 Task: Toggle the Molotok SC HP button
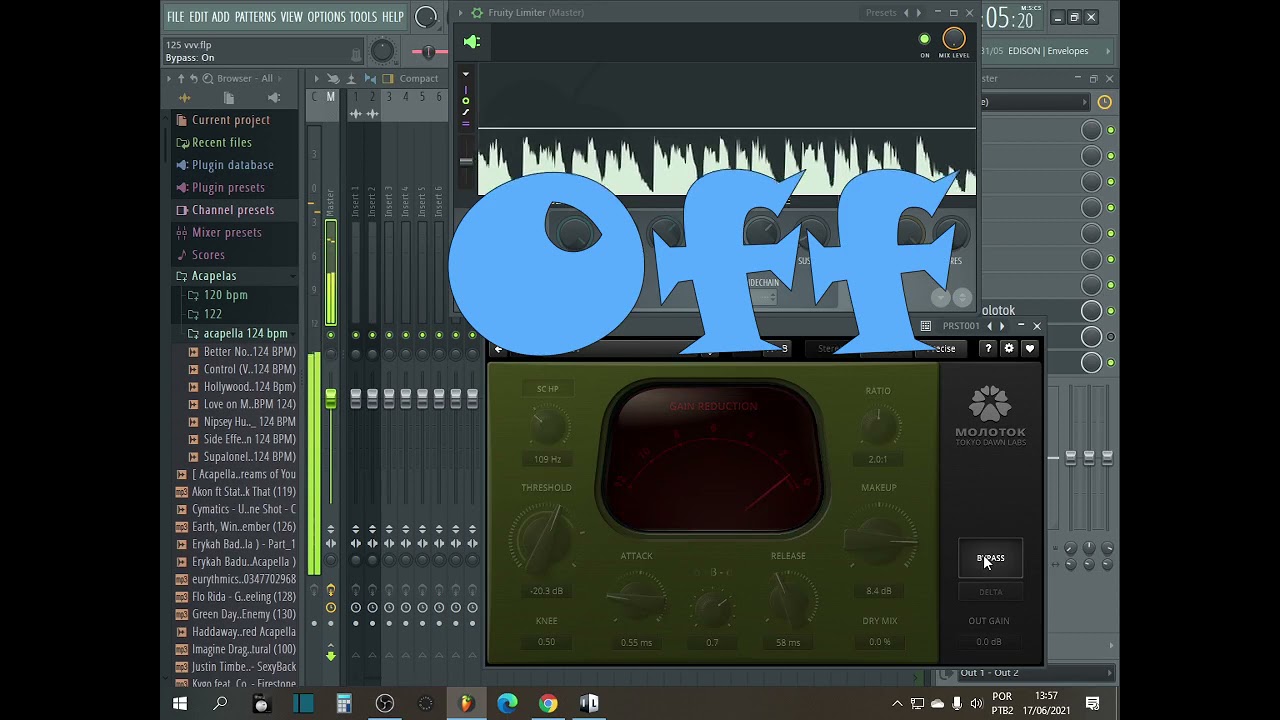click(x=547, y=389)
